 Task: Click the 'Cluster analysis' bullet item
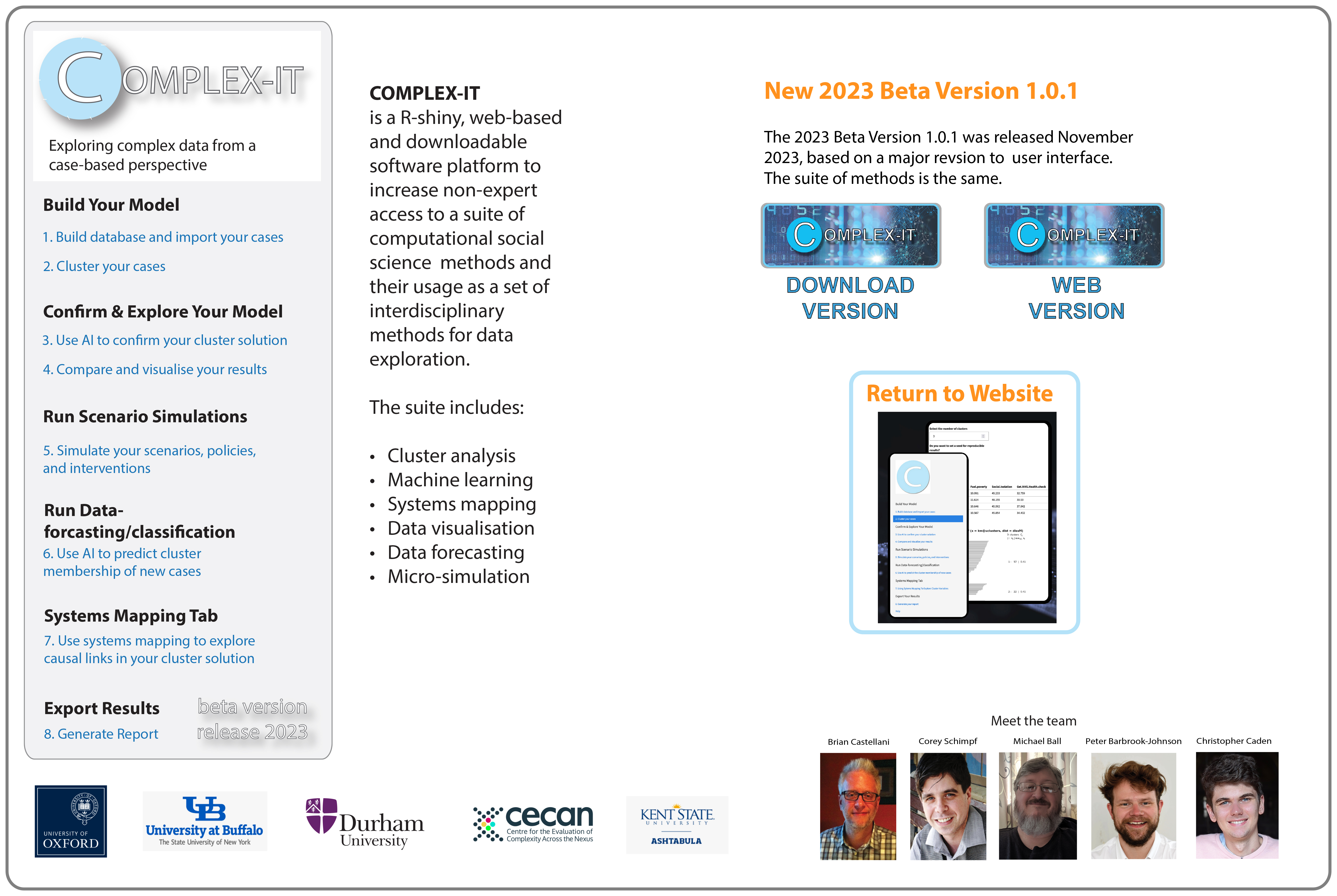click(x=452, y=456)
